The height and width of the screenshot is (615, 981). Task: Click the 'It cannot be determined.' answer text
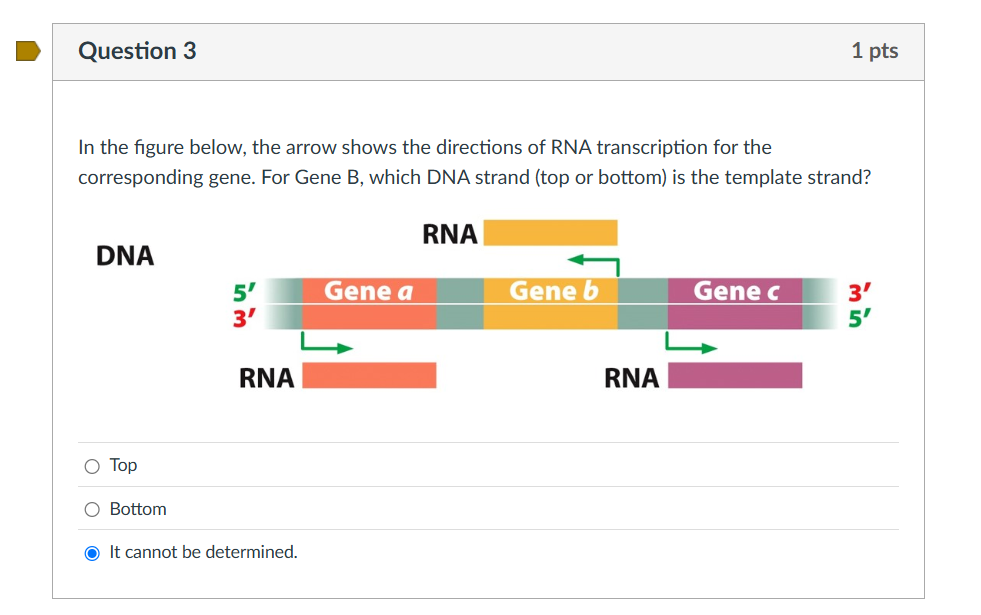[203, 552]
